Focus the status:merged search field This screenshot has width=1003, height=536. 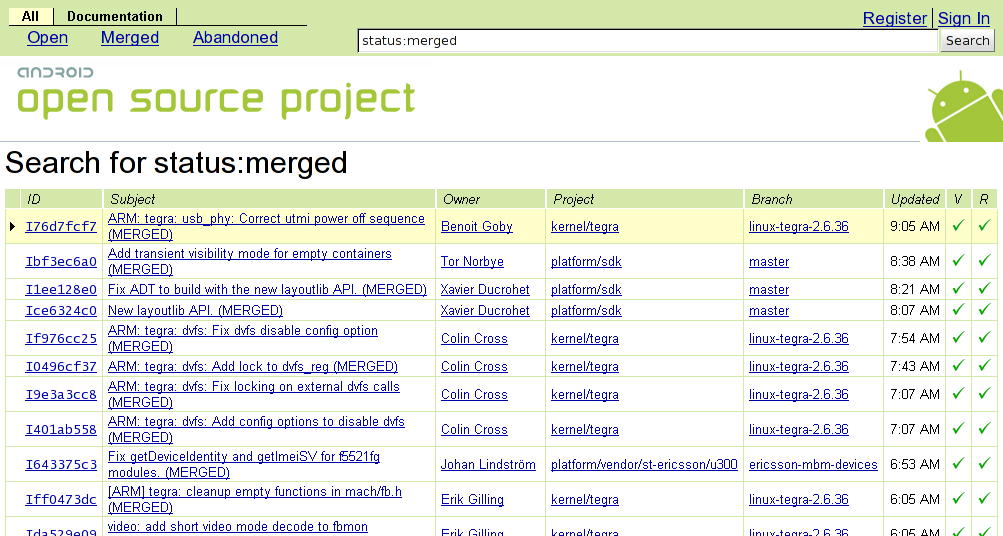647,40
